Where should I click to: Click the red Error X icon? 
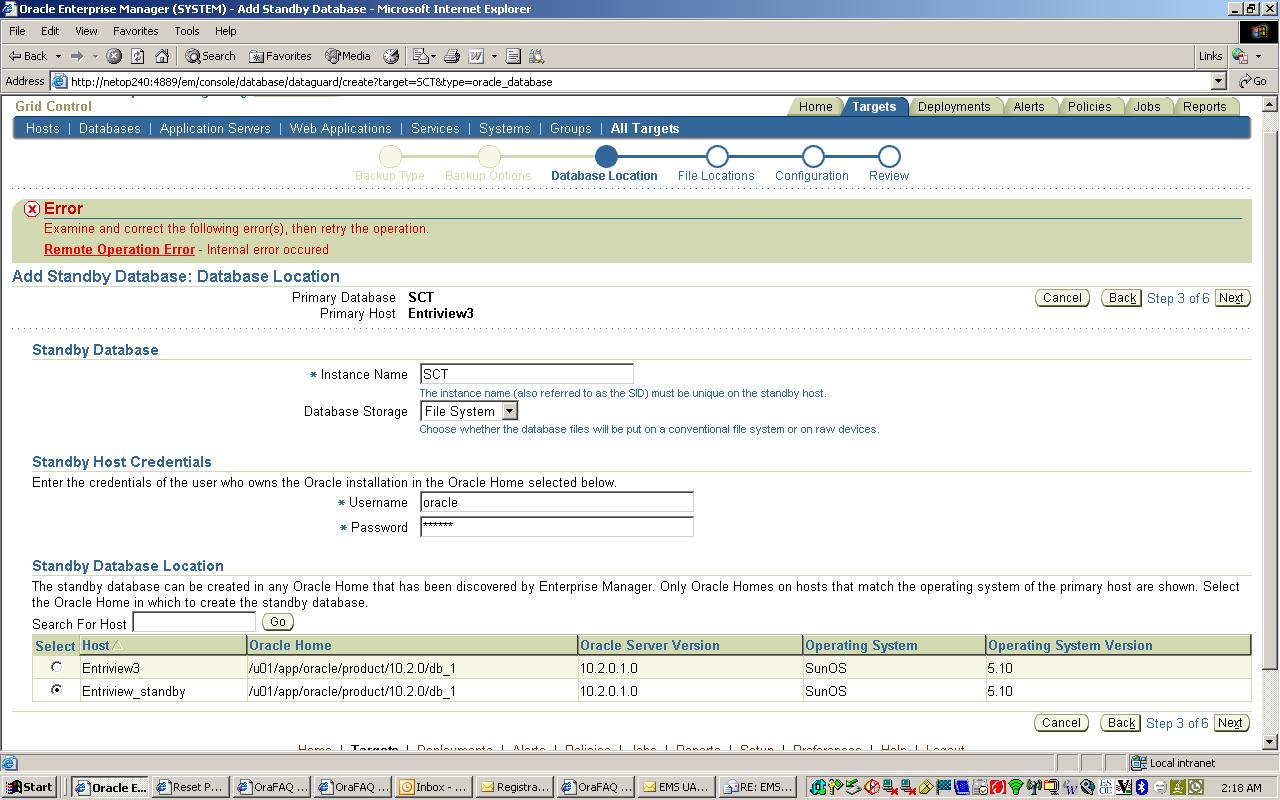[32, 209]
